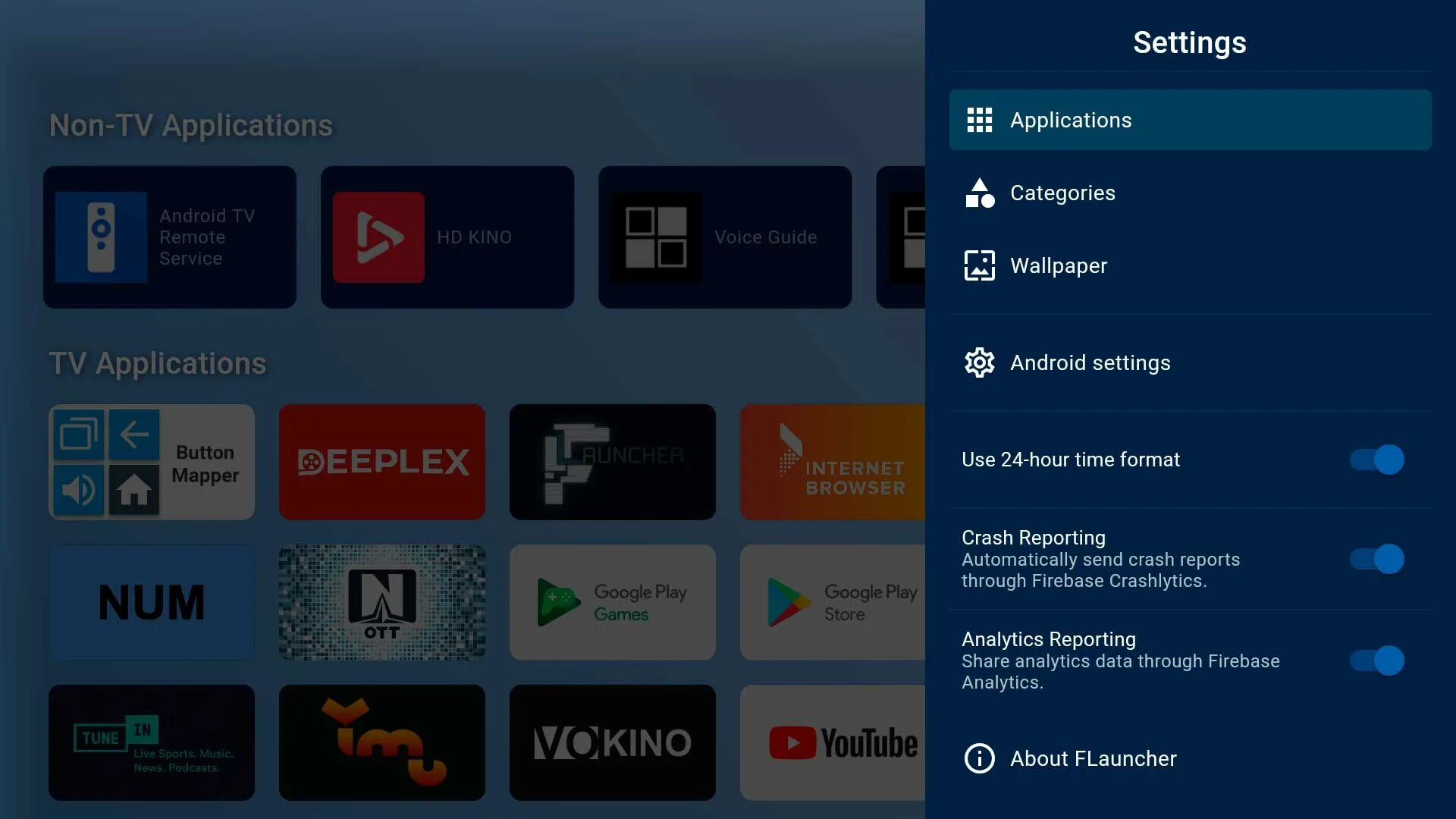This screenshot has width=1456, height=819.
Task: Click the HD KINO red play icon
Action: (378, 237)
